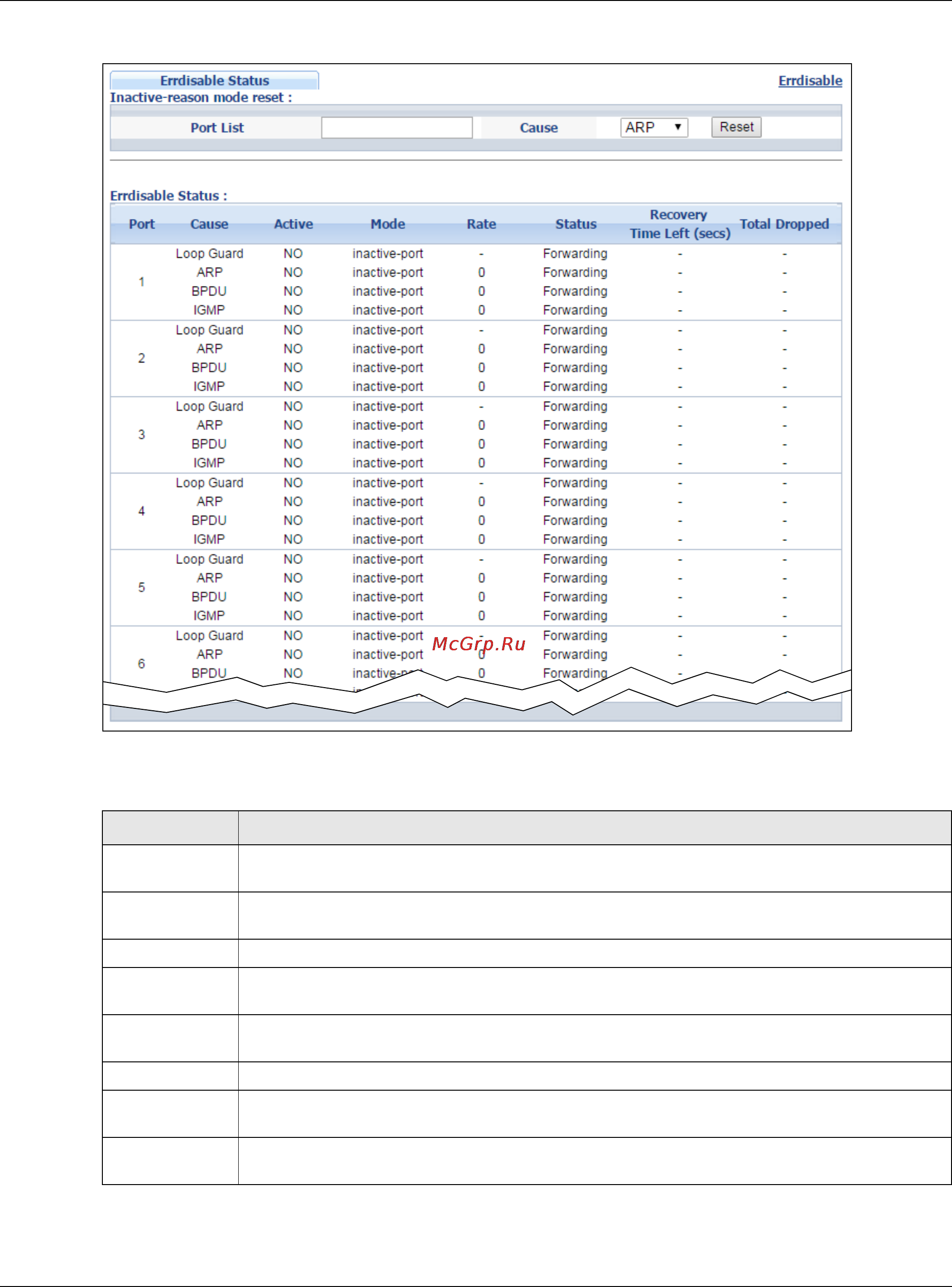
Task: Click port number 3 cell
Action: [141, 435]
